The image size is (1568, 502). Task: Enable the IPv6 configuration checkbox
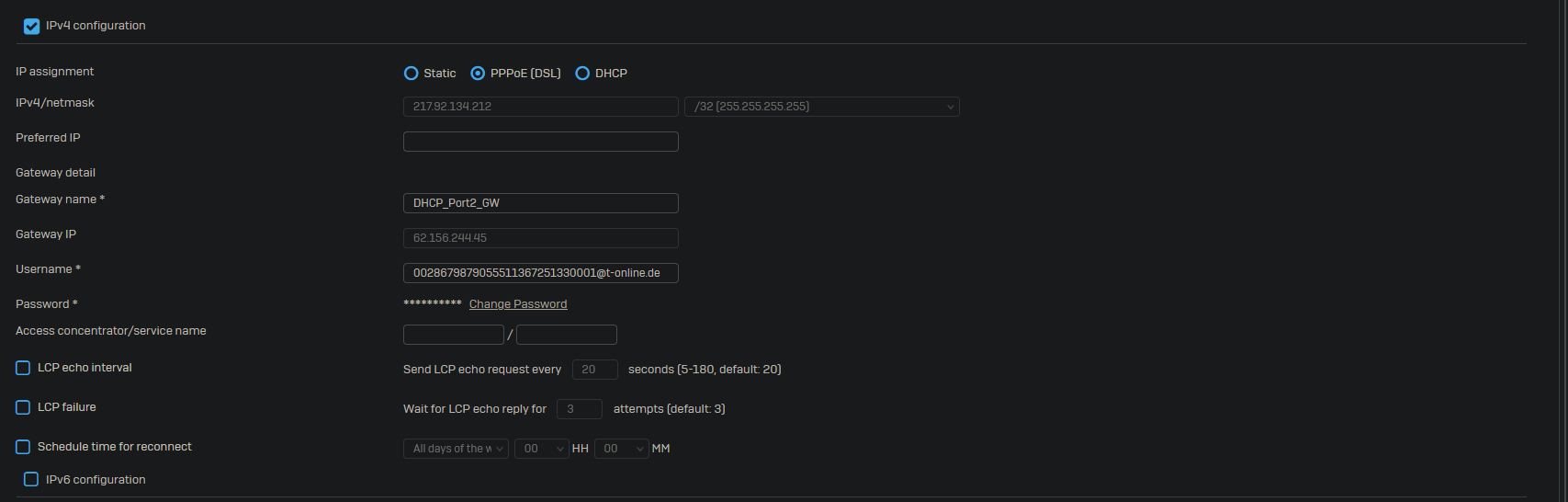[x=31, y=479]
